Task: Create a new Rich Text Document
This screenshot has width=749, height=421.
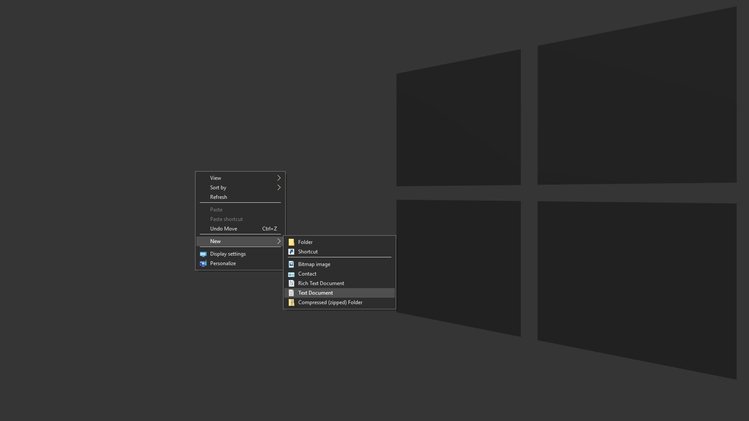Action: tap(340, 283)
